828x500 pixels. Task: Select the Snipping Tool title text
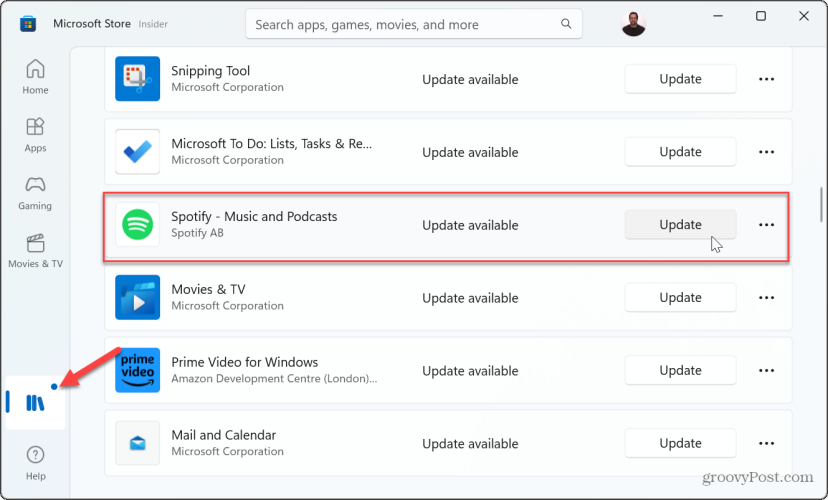(210, 71)
